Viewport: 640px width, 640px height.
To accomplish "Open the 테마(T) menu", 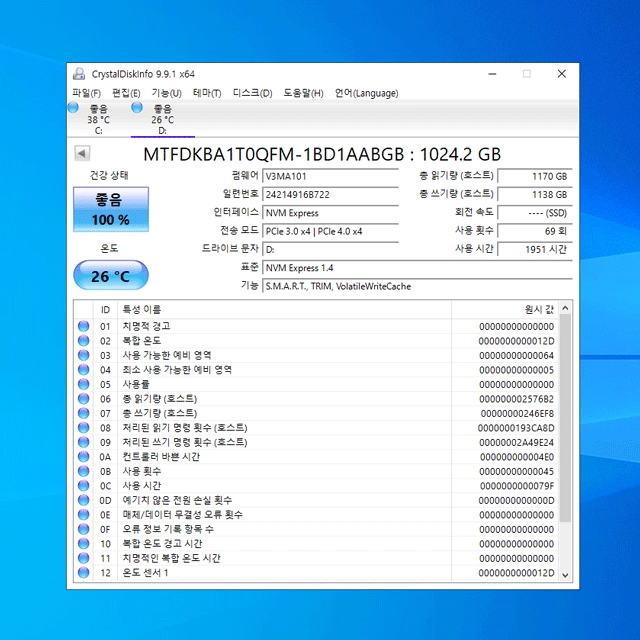I will click(207, 93).
